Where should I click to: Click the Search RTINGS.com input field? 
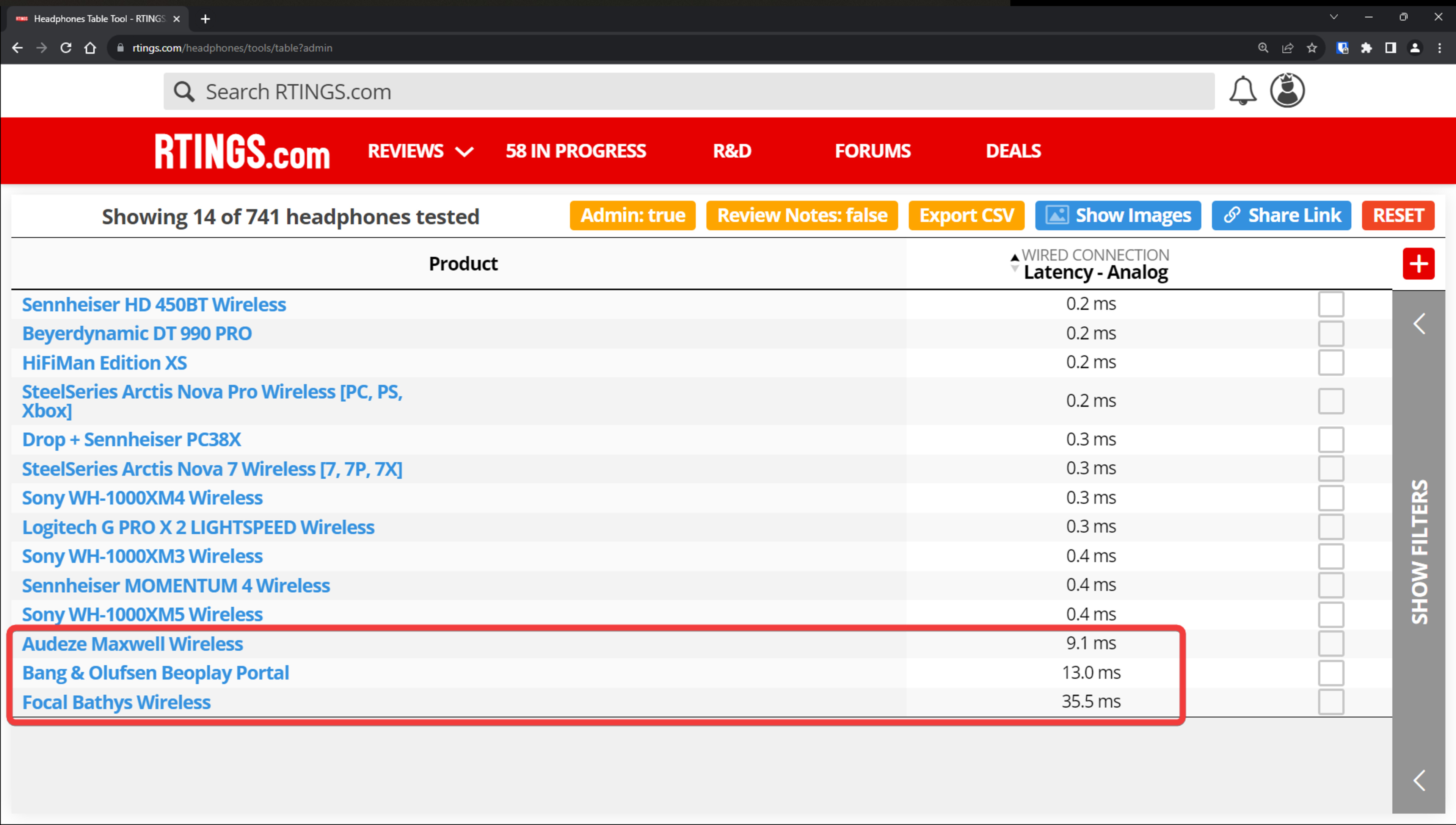tap(689, 92)
